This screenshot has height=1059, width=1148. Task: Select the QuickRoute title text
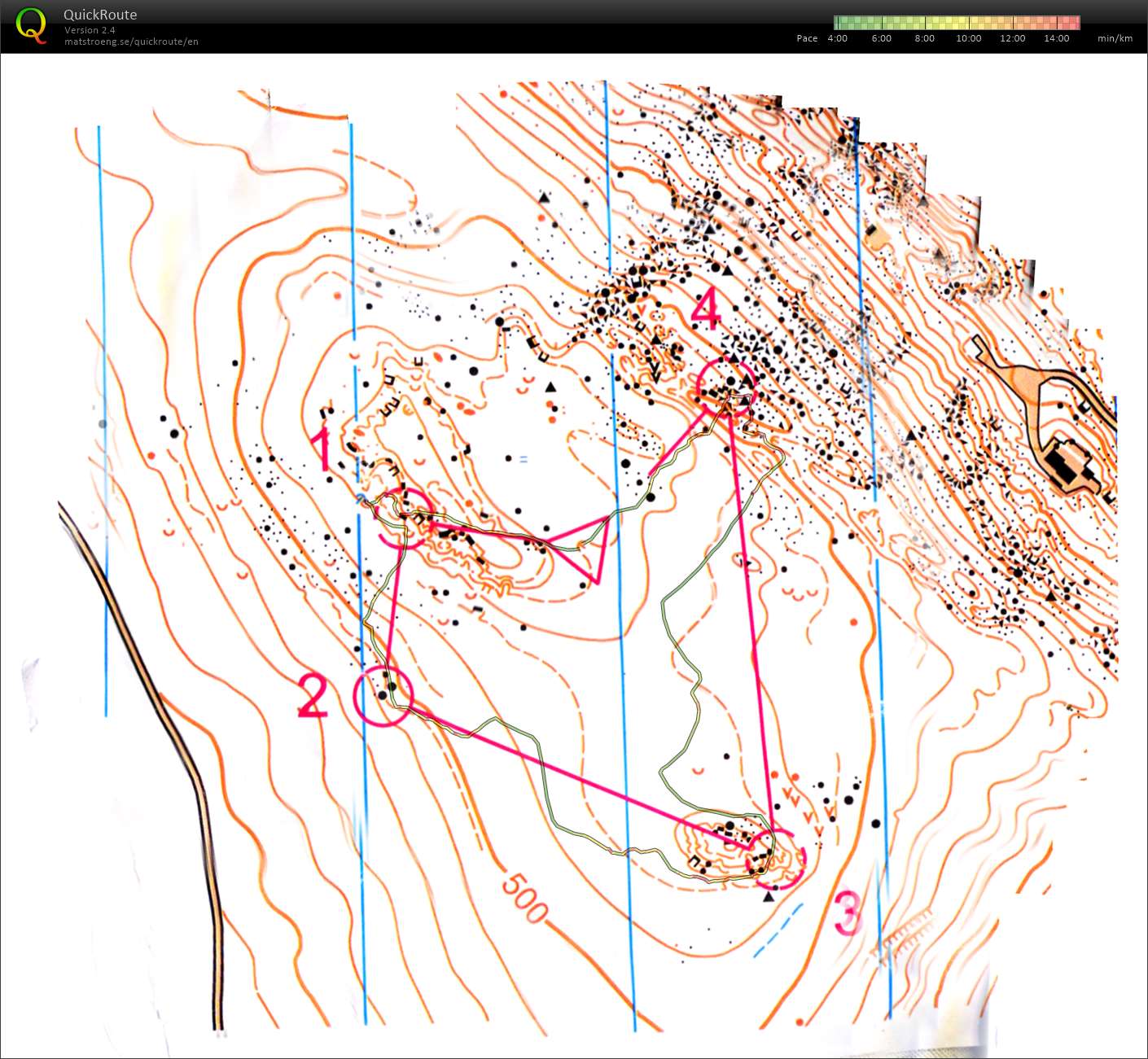point(100,15)
